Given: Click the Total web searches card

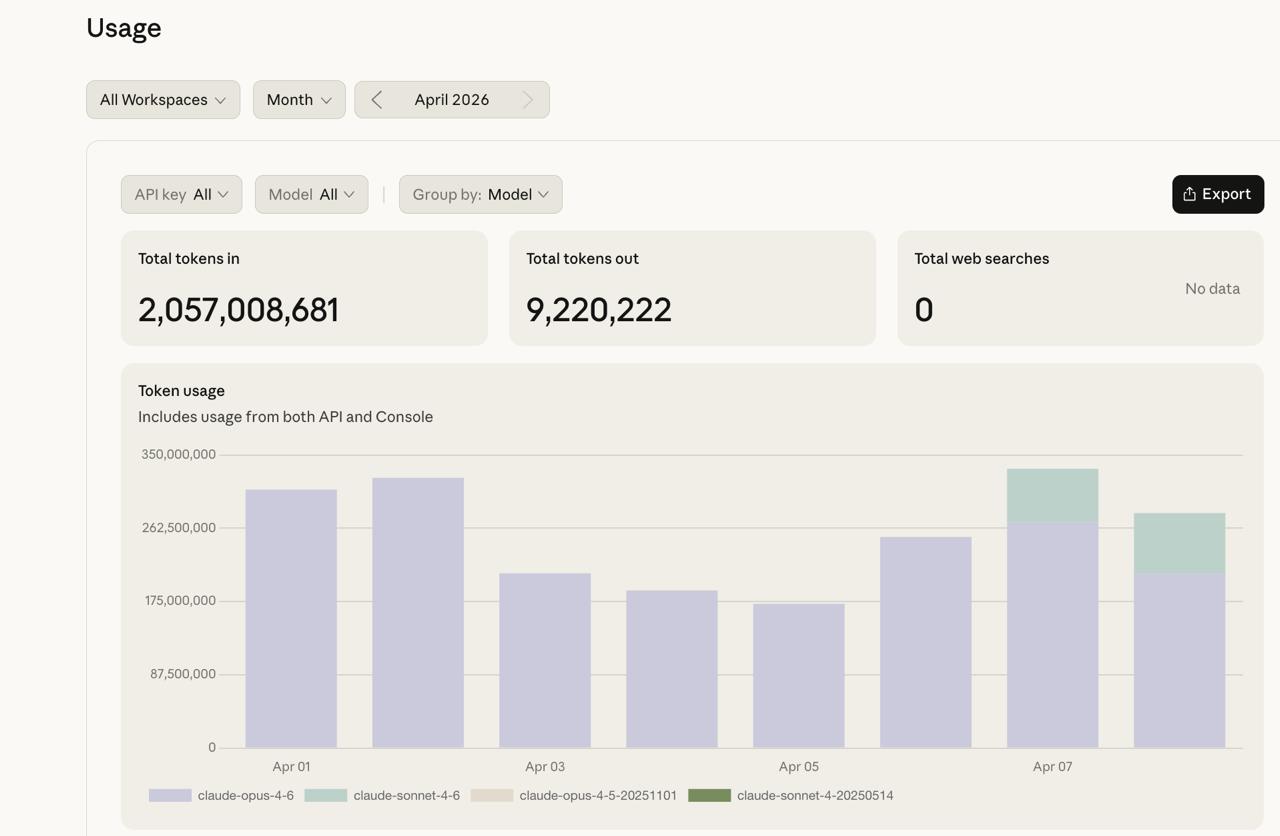Looking at the screenshot, I should (x=1080, y=288).
